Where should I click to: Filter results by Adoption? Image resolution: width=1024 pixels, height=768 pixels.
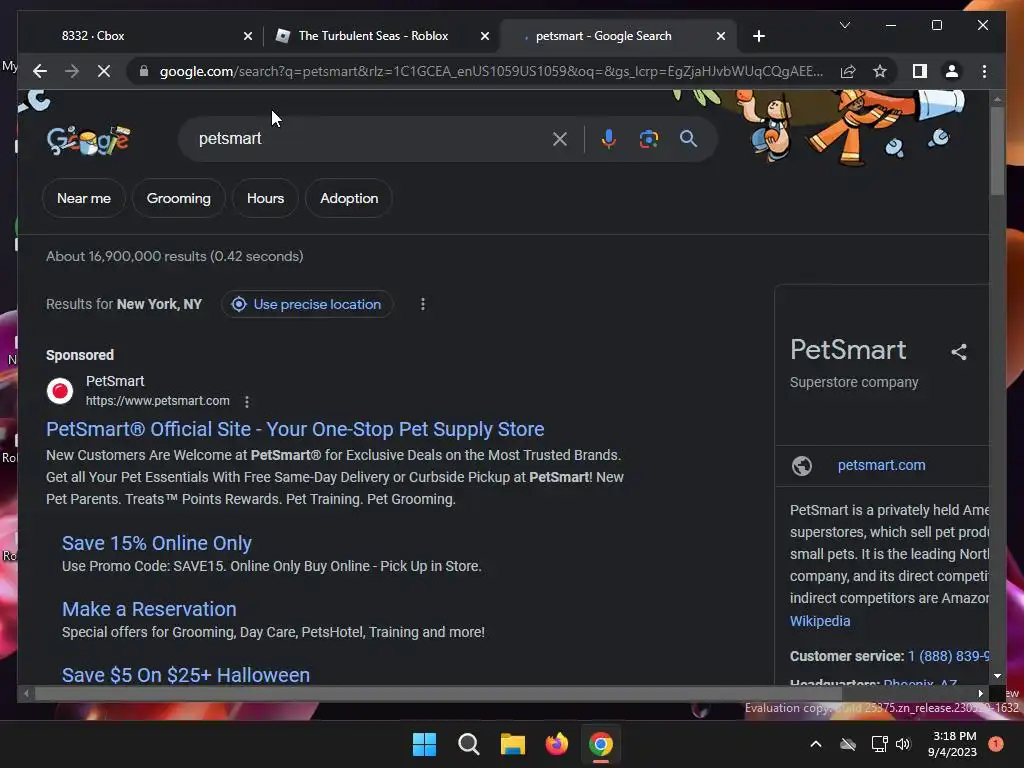pos(349,198)
